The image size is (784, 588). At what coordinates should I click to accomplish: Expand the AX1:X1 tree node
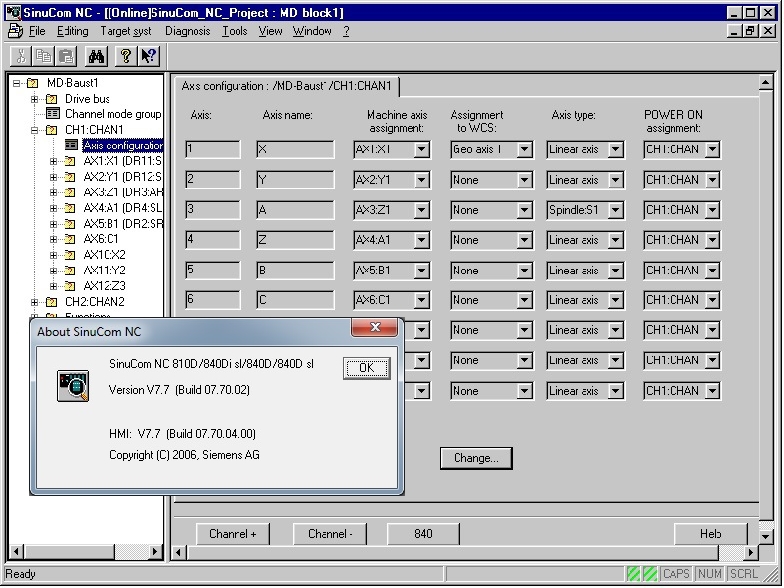[54, 161]
